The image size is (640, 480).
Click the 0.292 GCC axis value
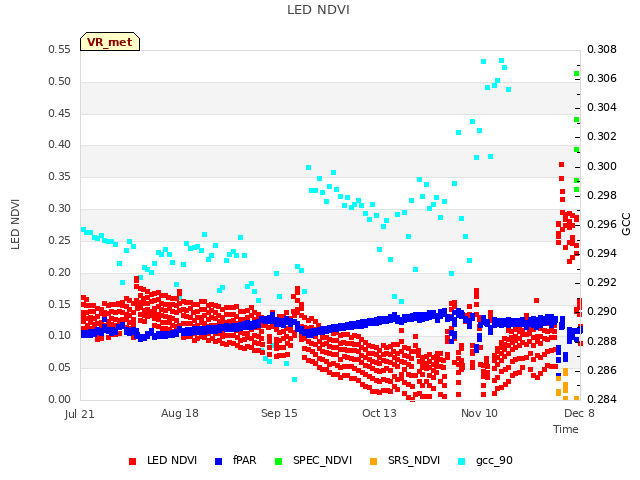602,282
